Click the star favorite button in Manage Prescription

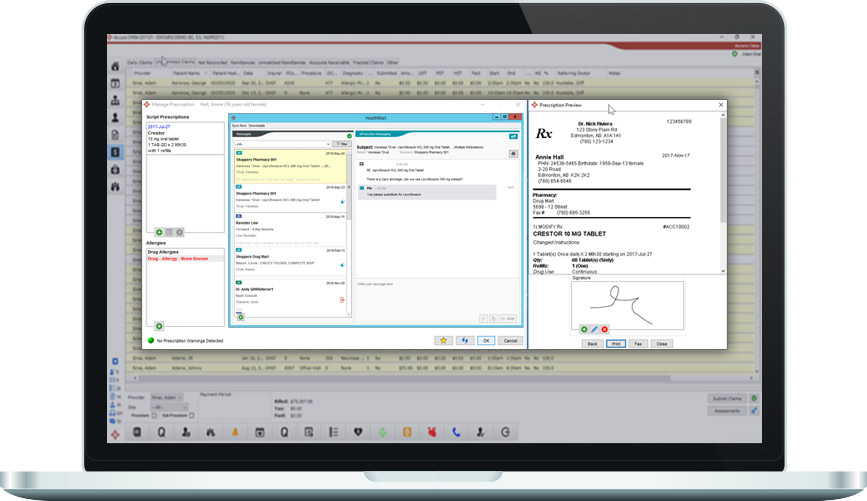tap(443, 341)
